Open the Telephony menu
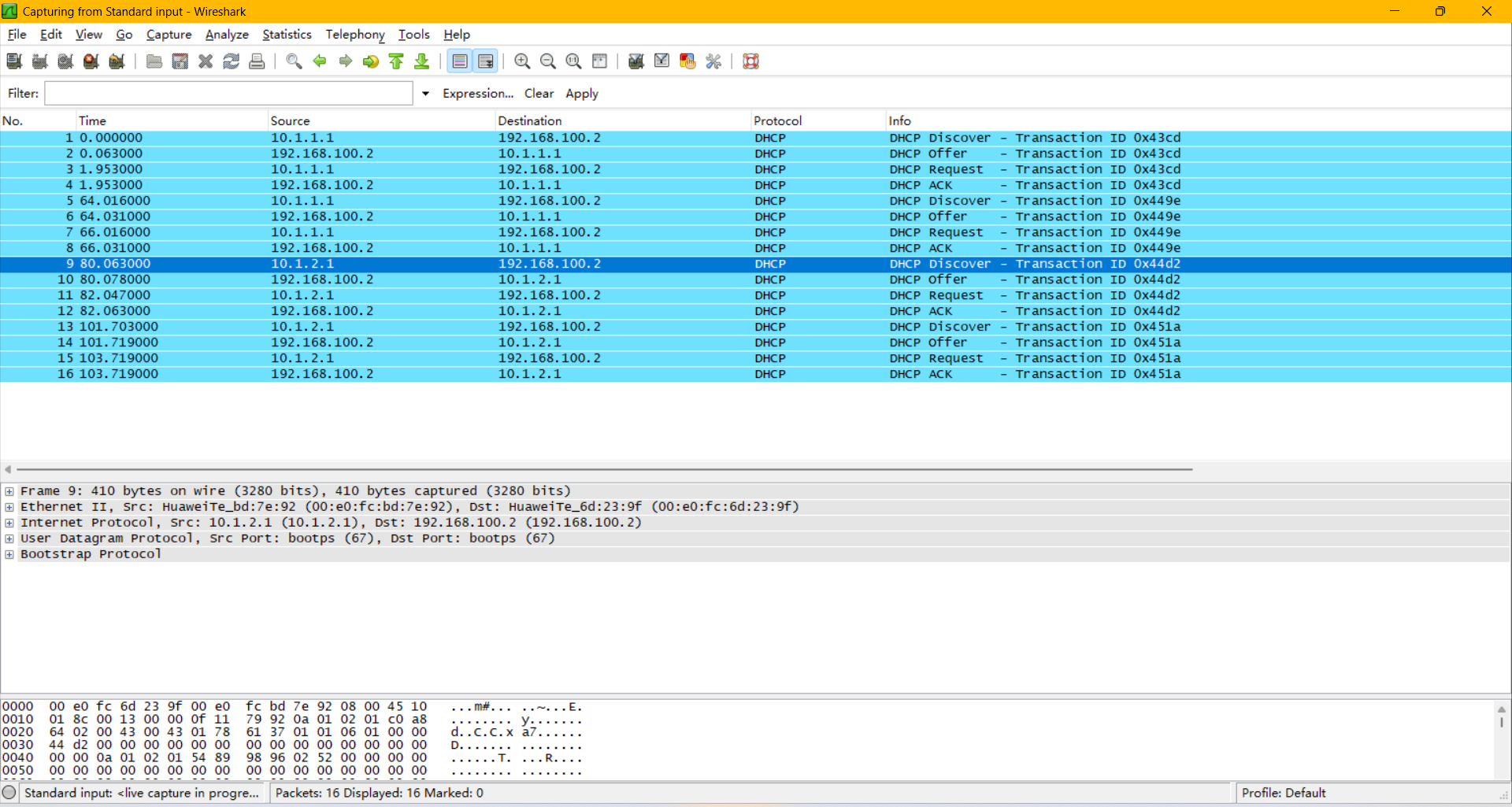 (x=355, y=35)
